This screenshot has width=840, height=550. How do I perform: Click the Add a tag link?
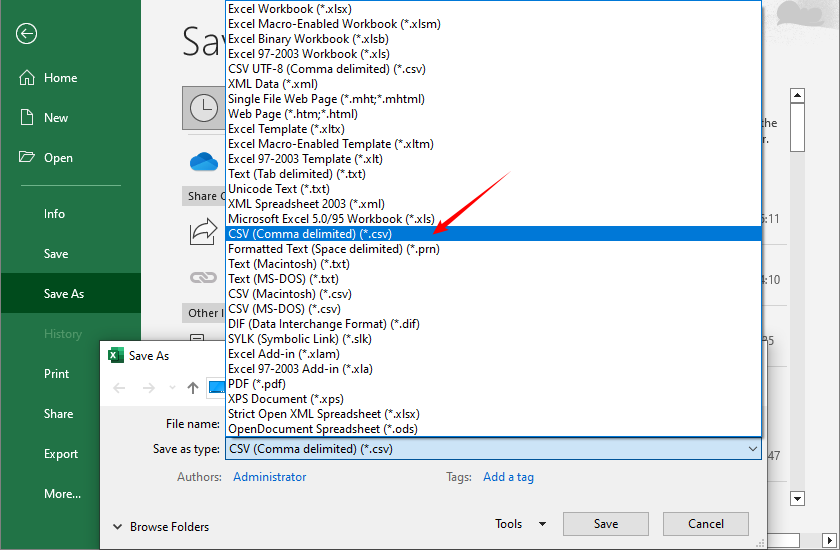508,477
